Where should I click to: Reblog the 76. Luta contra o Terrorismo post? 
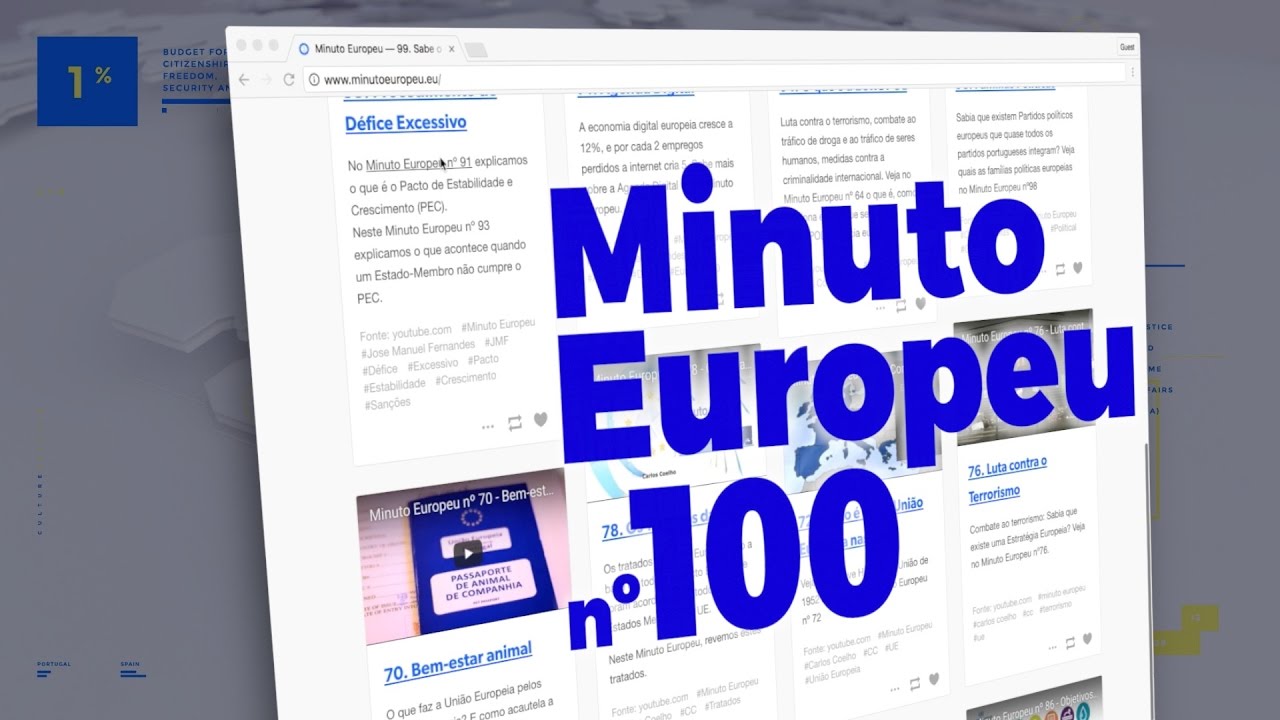point(1069,642)
